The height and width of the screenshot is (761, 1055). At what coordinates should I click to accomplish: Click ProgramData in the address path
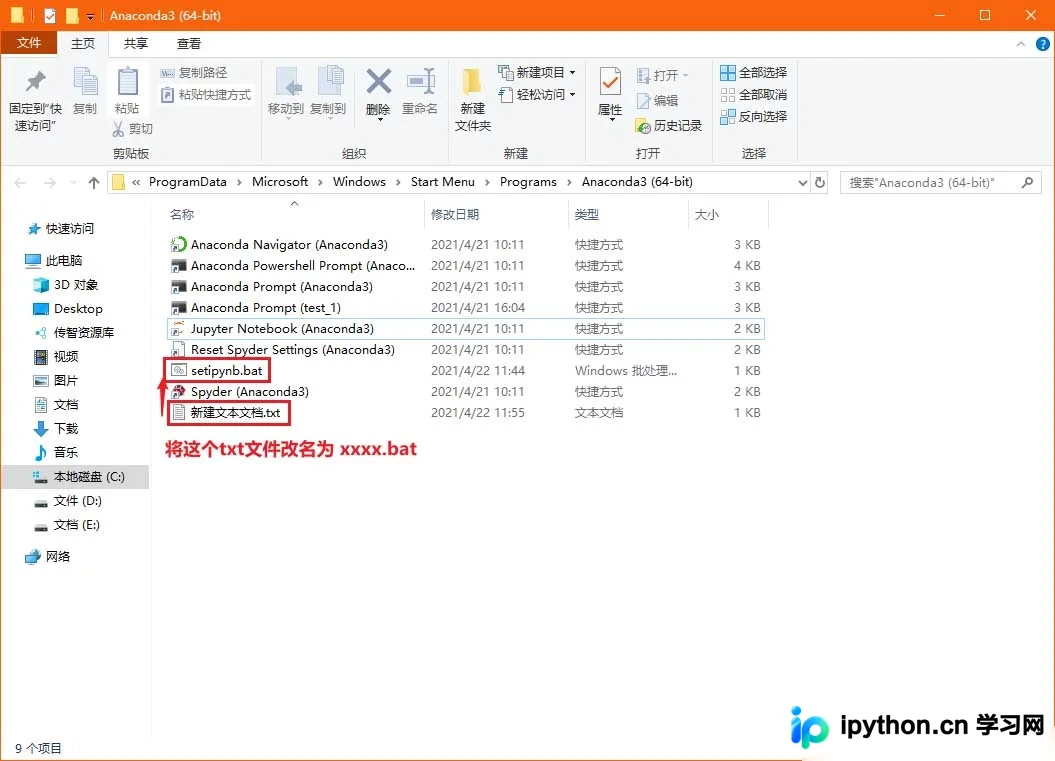(x=188, y=182)
